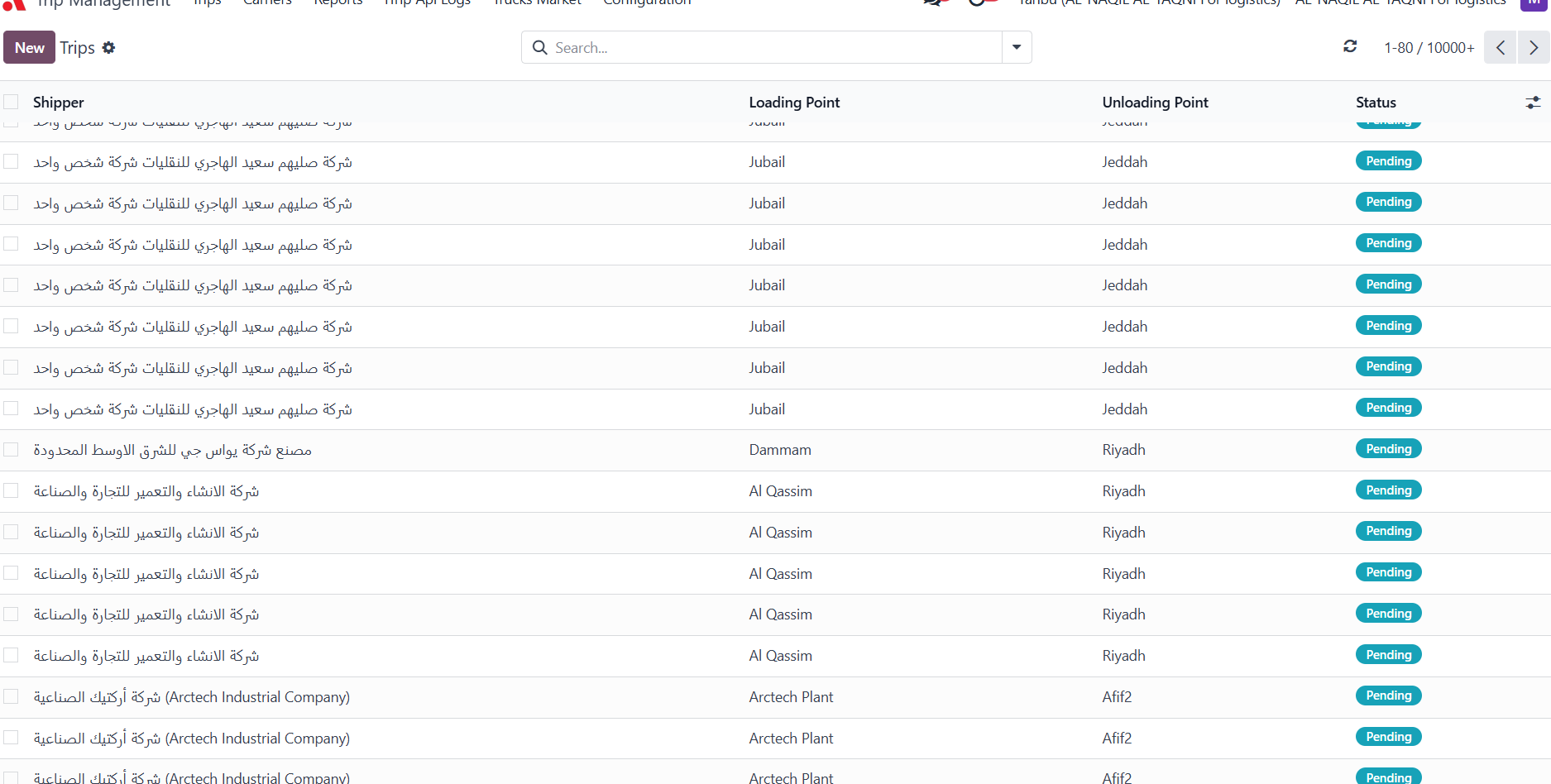Click Pending badge in the Dammam row

tap(1388, 449)
